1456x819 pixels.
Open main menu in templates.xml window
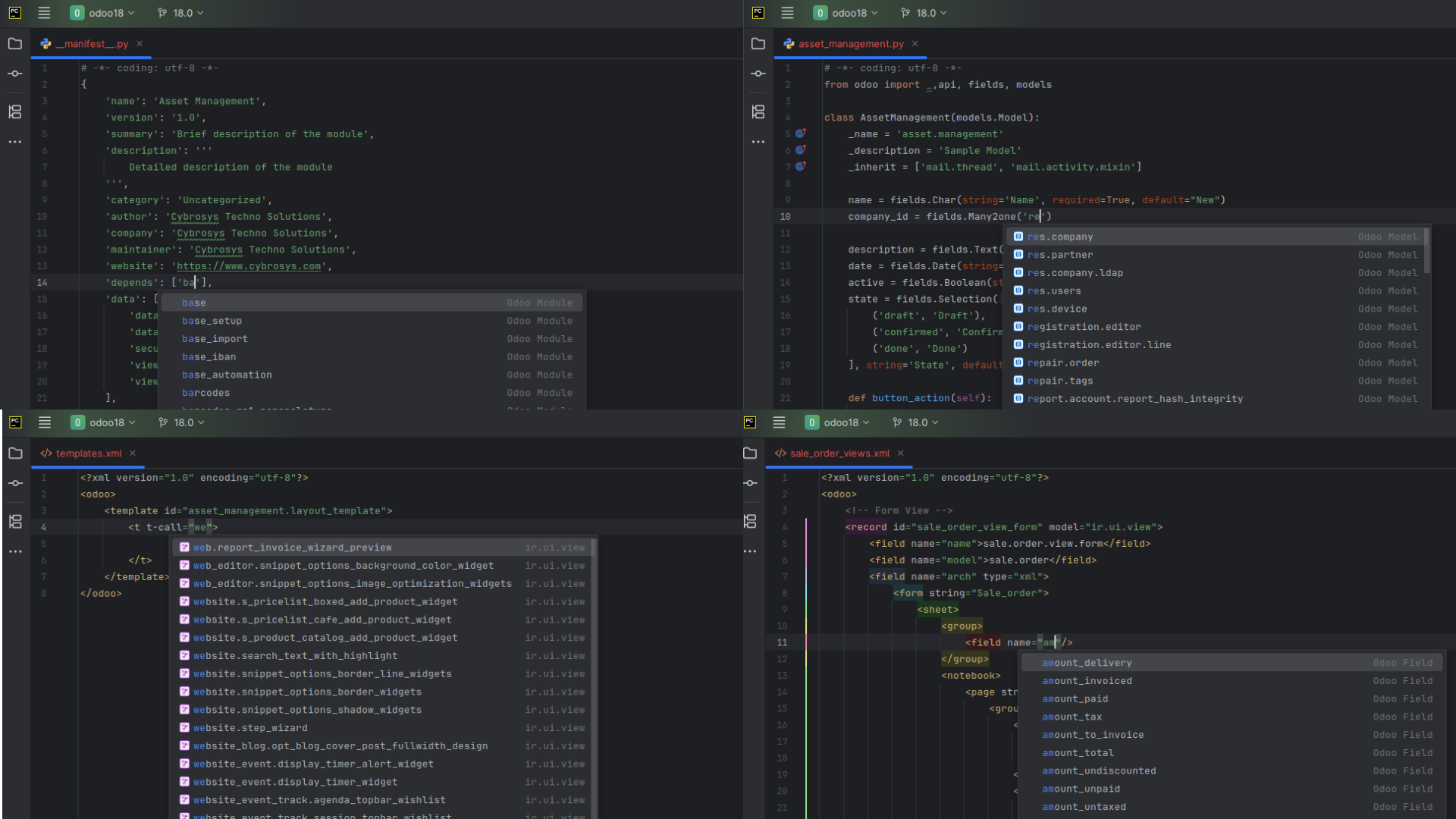pyautogui.click(x=45, y=422)
